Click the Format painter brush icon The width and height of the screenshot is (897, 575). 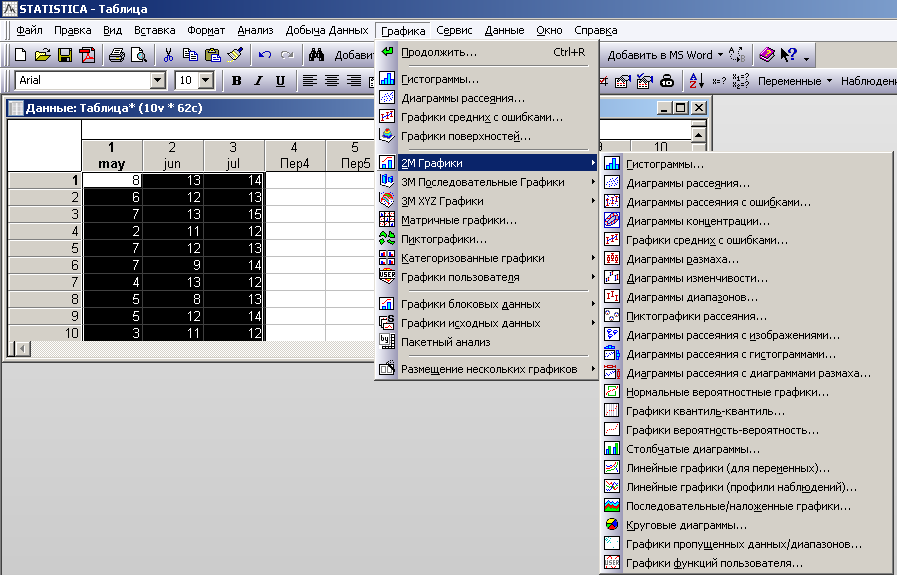coord(235,55)
